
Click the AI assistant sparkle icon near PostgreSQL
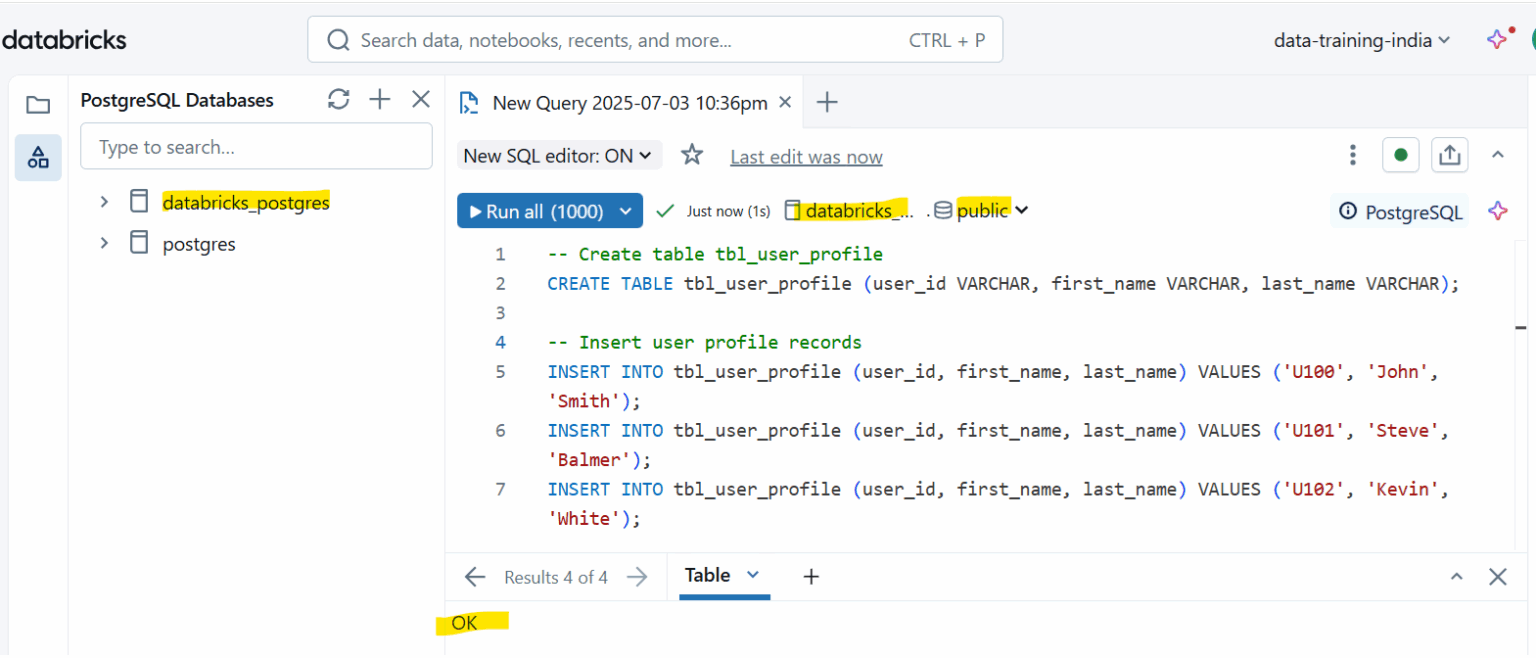[1497, 211]
